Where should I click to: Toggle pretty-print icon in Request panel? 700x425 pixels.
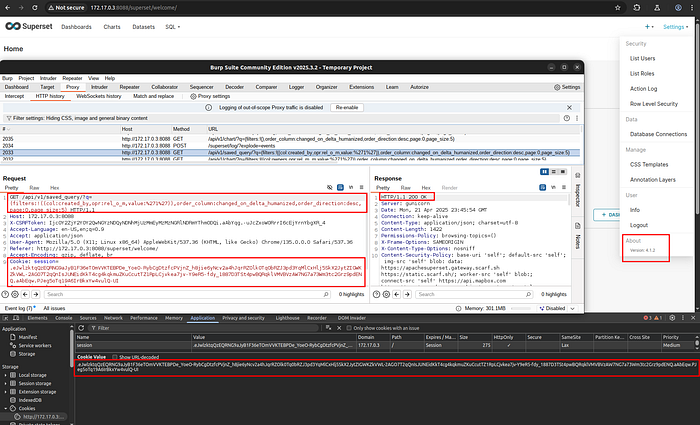click(x=340, y=188)
